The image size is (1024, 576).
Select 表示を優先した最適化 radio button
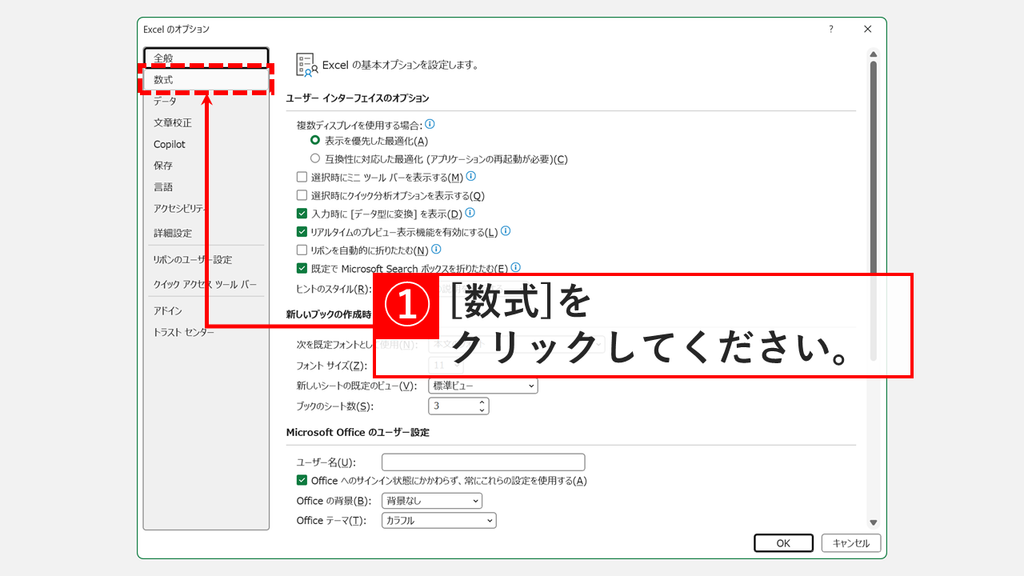315,140
